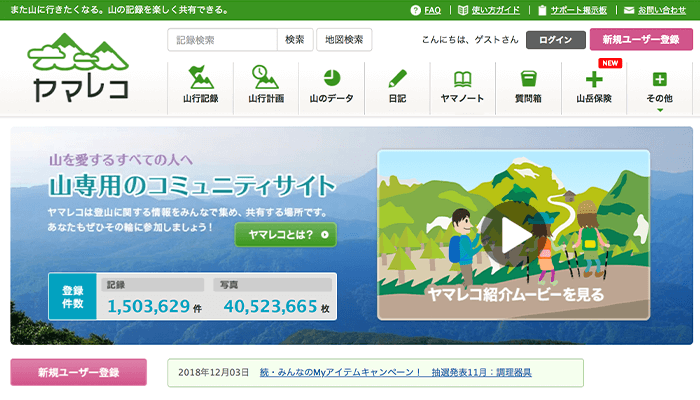Open the FAQ link

click(432, 10)
